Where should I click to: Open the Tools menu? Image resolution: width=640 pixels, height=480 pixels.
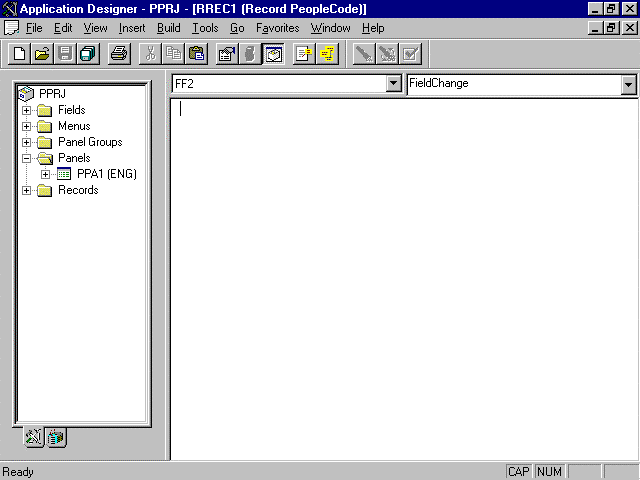pos(205,28)
